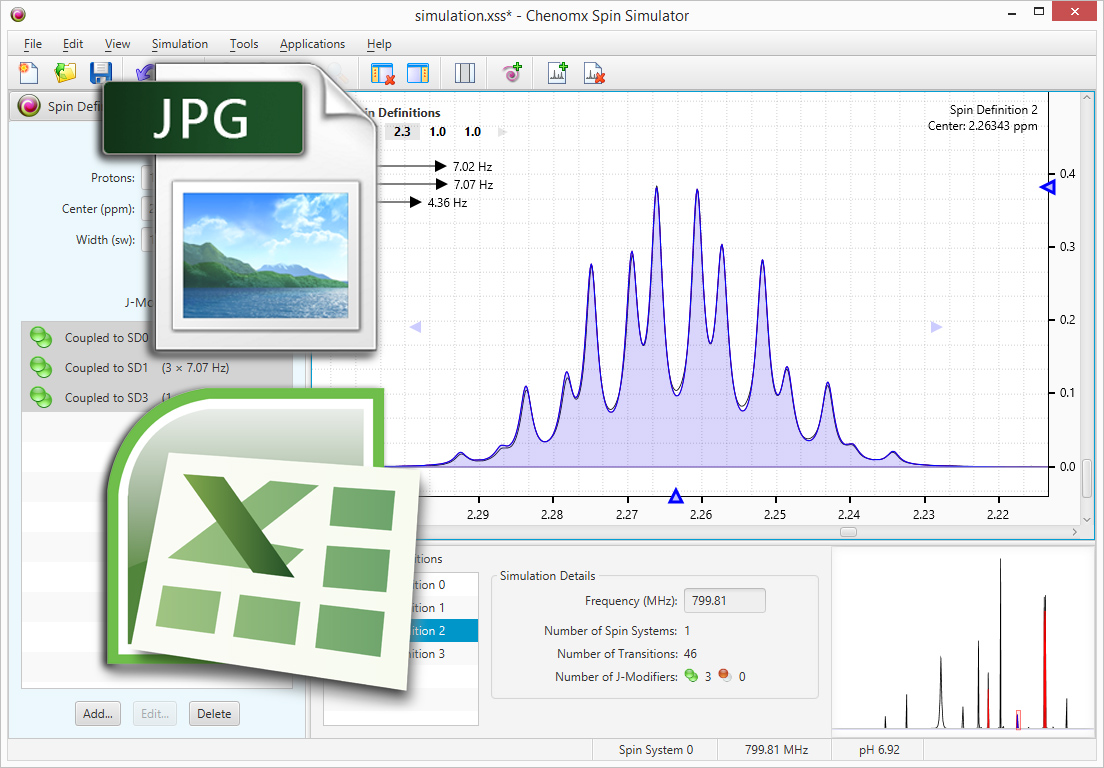Minimize the Chenomx Spin Simulator window
The height and width of the screenshot is (768, 1104).
coord(1012,13)
